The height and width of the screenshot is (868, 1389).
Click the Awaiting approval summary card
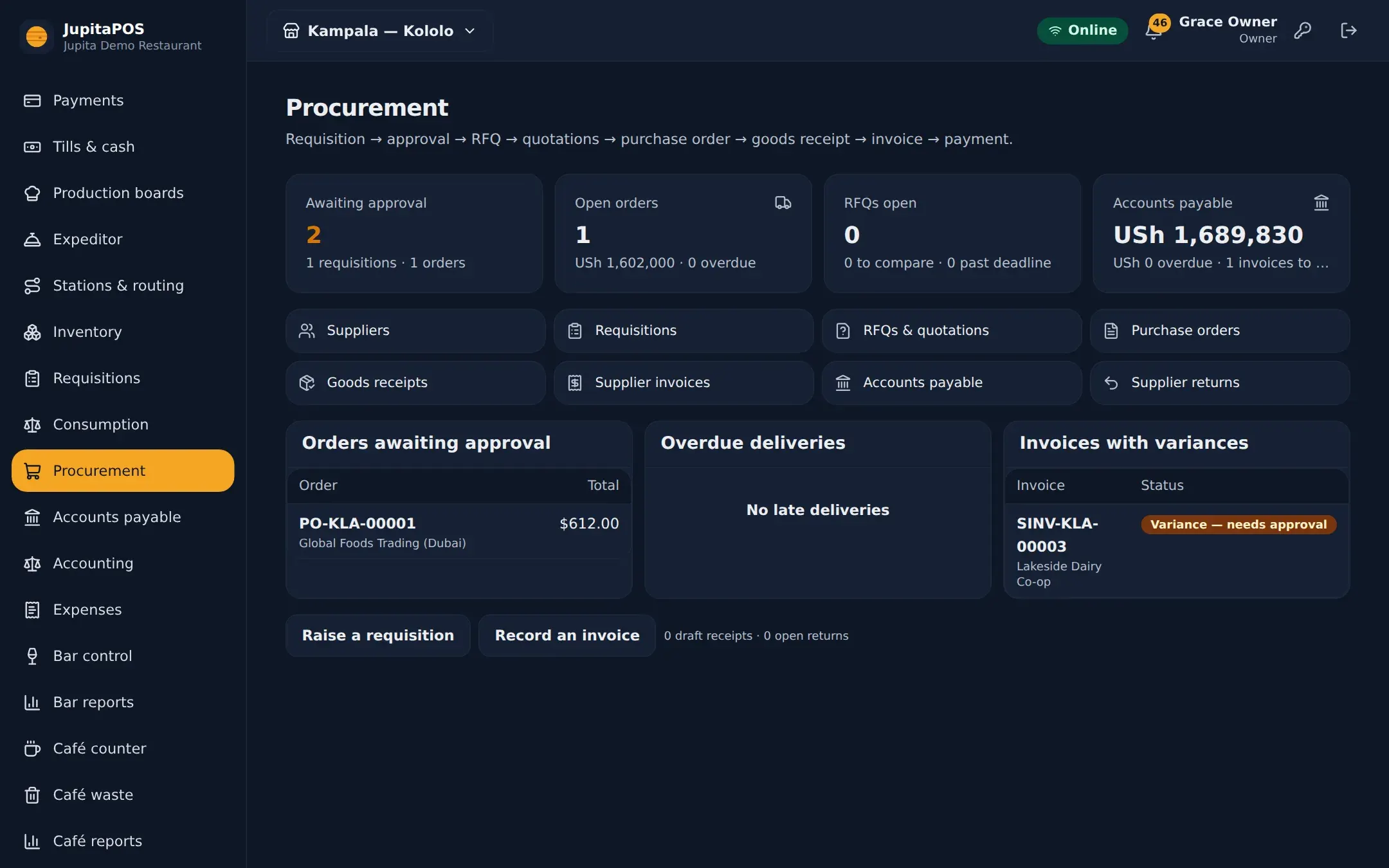click(x=414, y=233)
